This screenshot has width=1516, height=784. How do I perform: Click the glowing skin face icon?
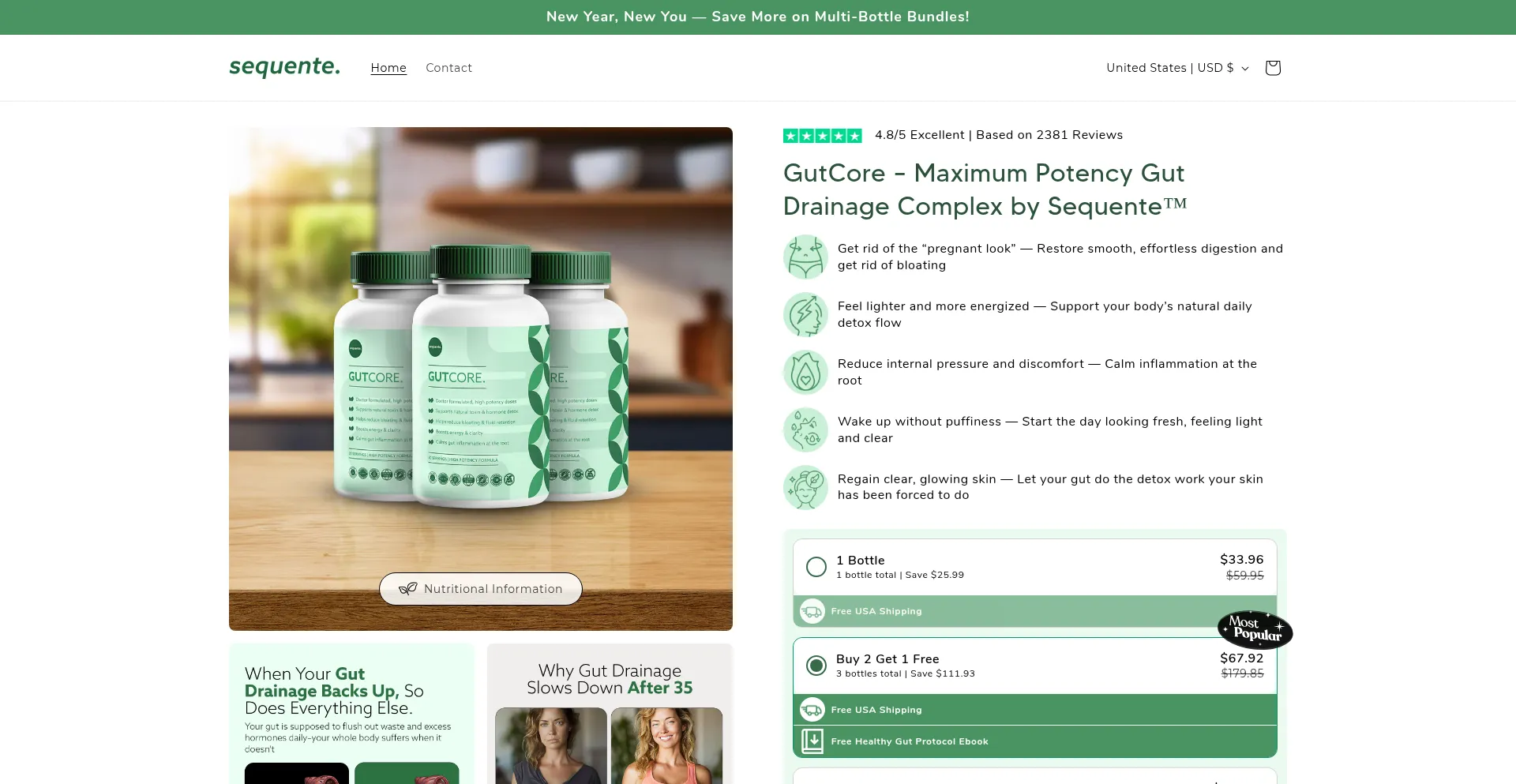[x=805, y=487]
